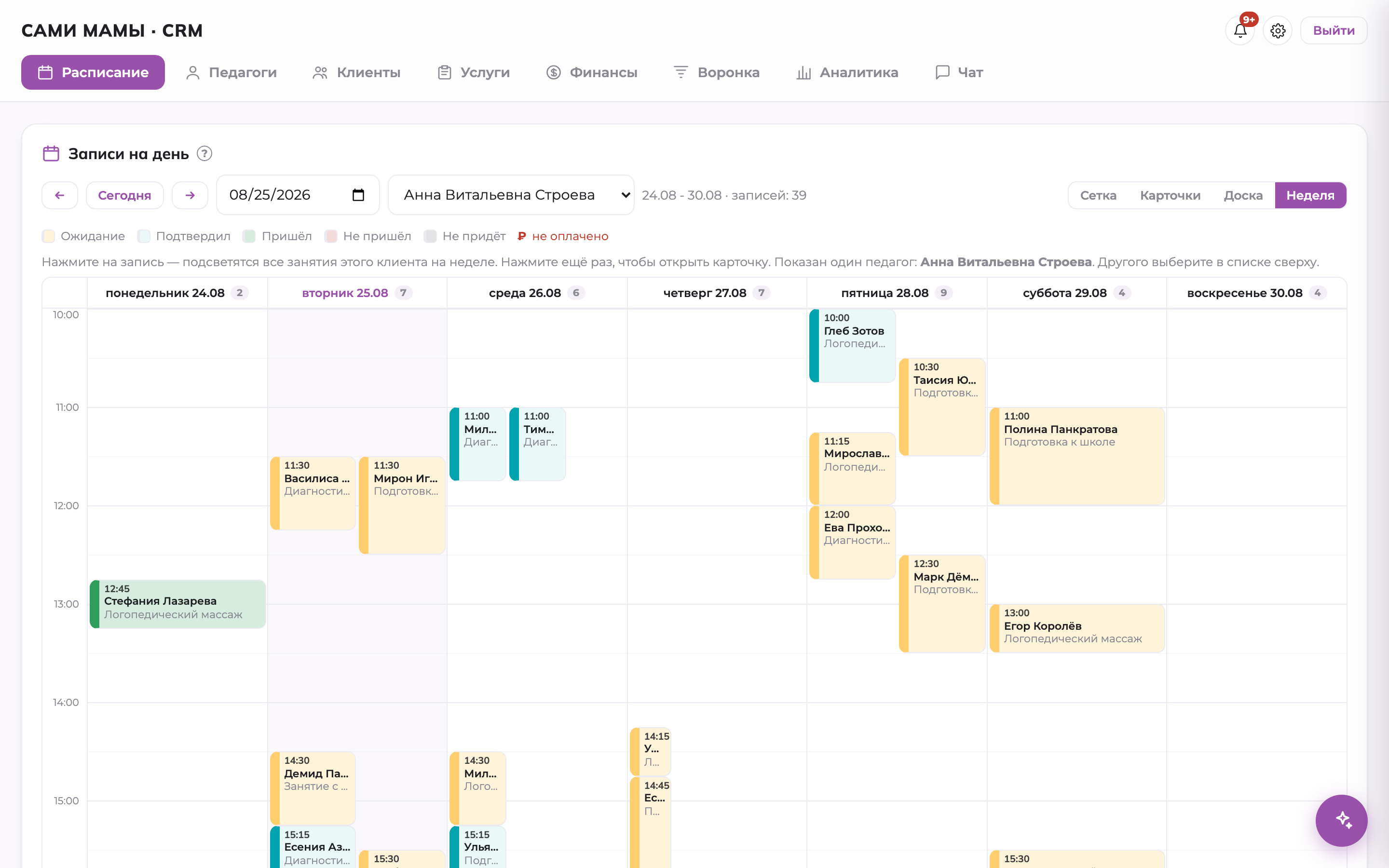Select the Неделя view

(1310, 195)
